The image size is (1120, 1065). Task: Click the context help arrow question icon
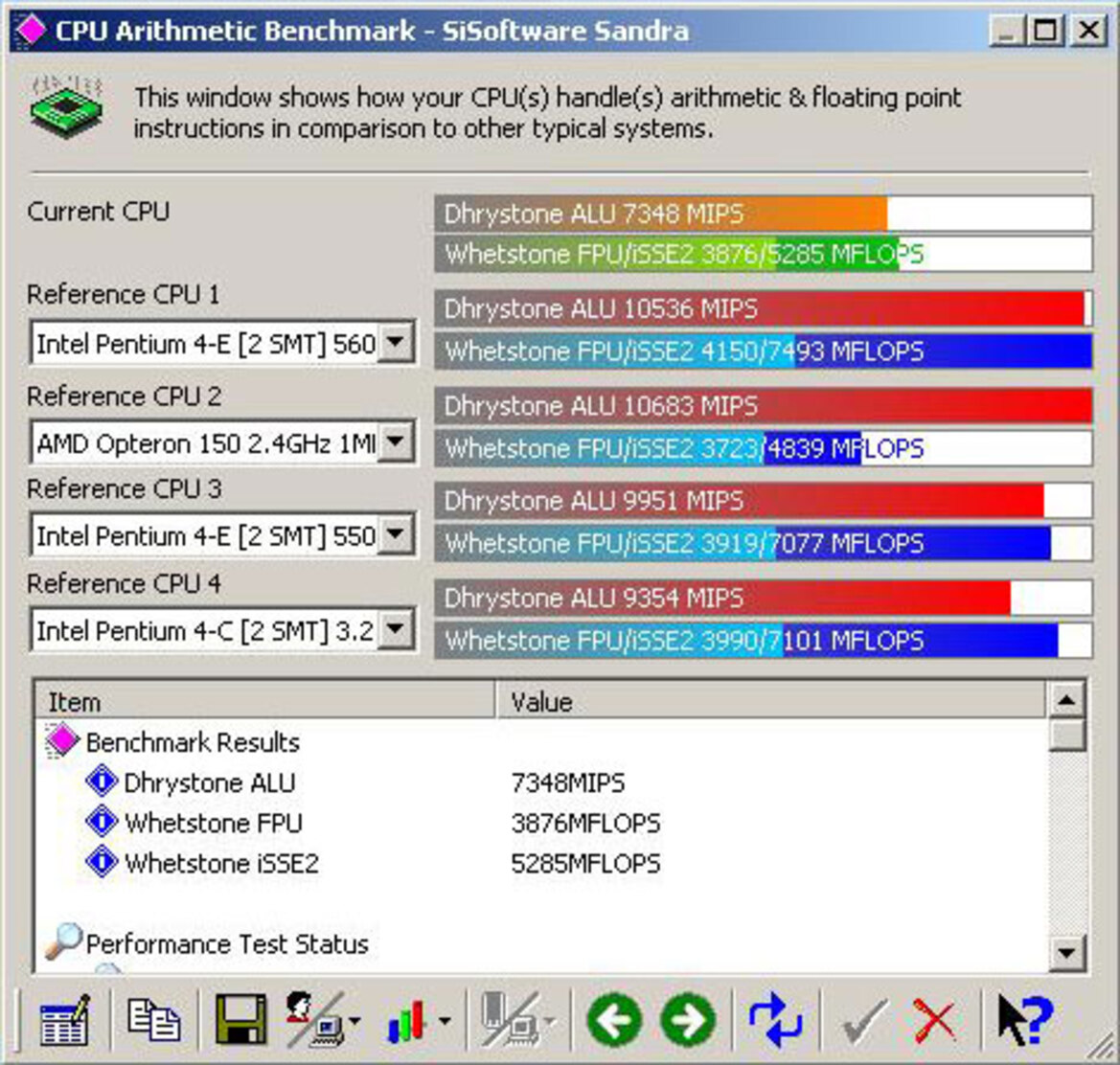click(1025, 1020)
